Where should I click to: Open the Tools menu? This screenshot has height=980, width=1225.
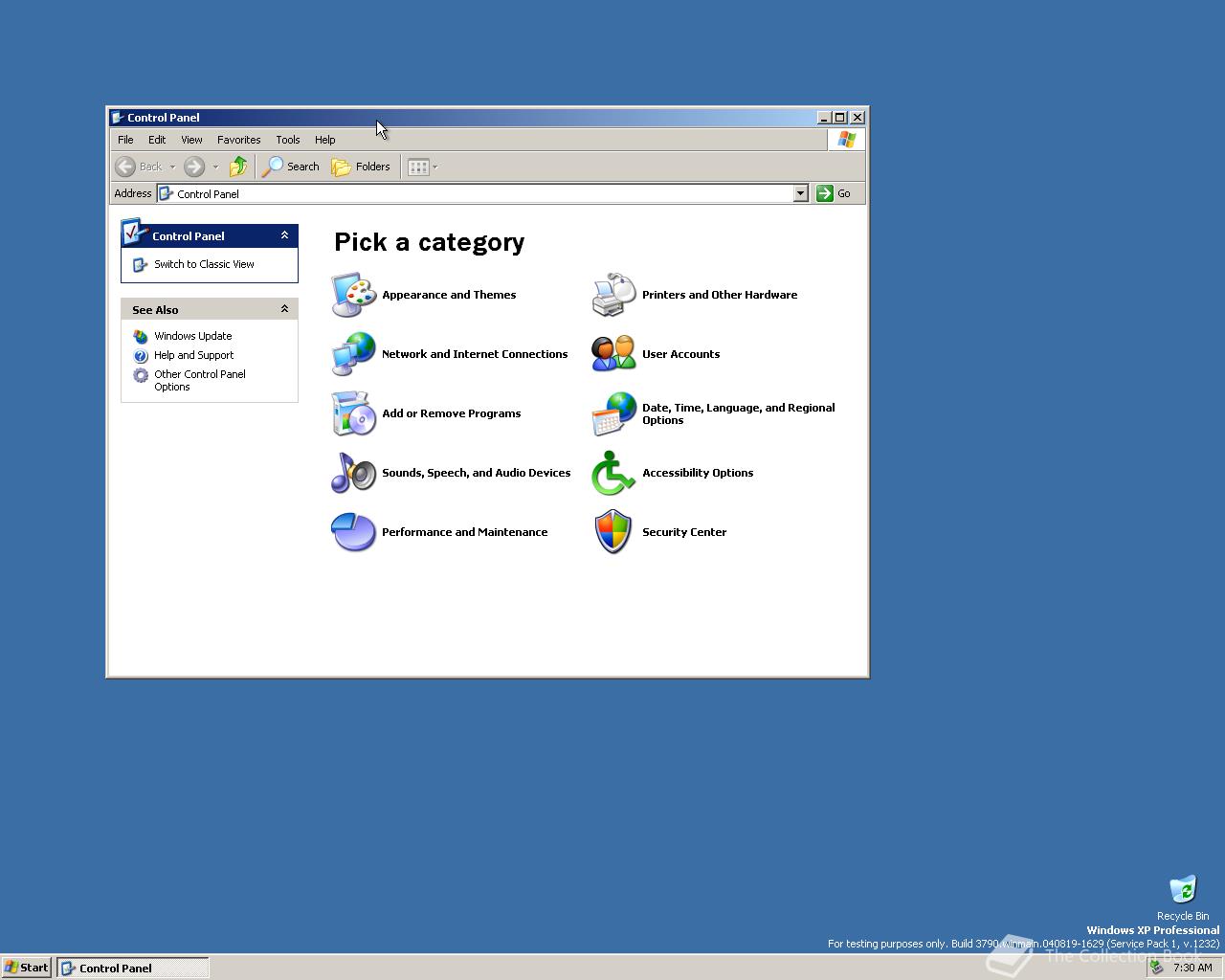(288, 140)
